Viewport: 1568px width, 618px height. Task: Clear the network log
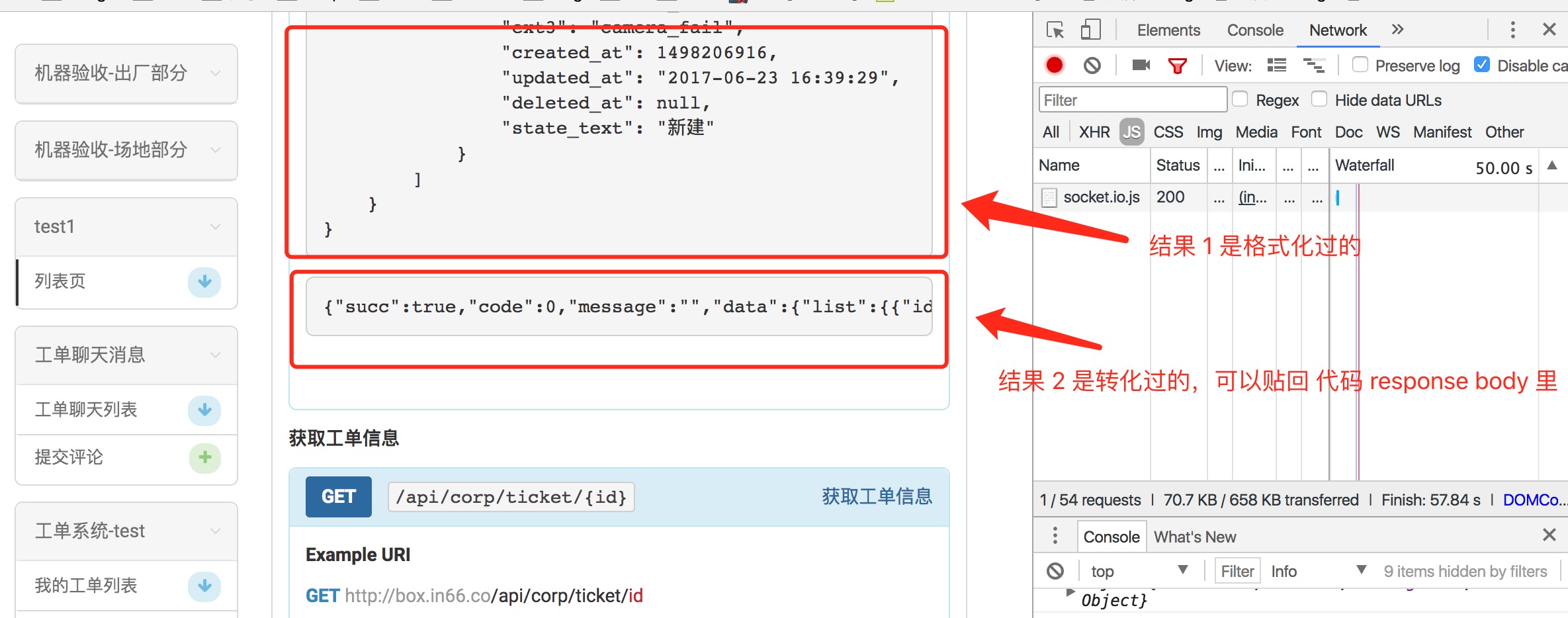pos(1092,65)
